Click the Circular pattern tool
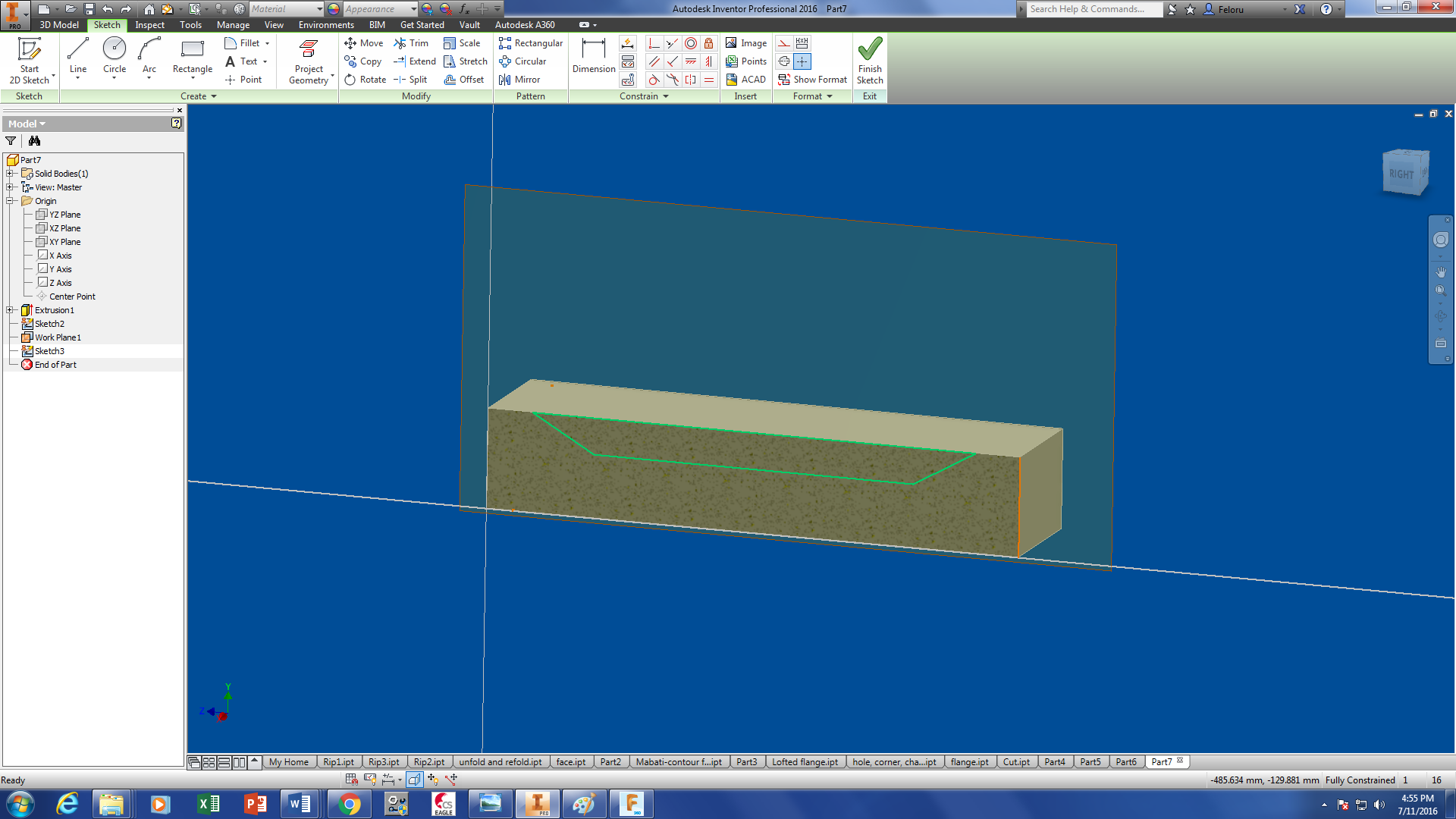This screenshot has height=819, width=1456. coord(522,61)
